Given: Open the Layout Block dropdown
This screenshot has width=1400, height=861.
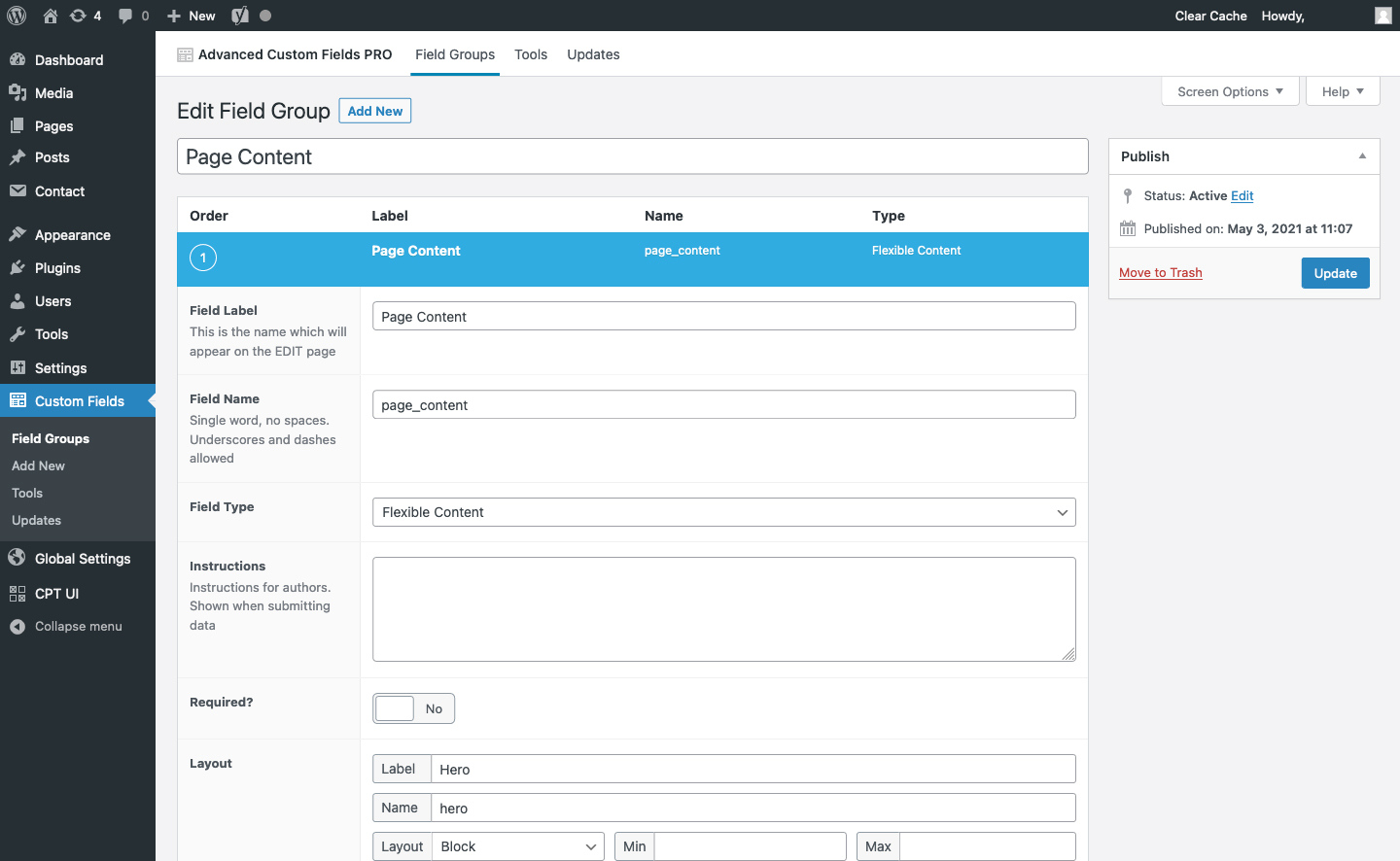Looking at the screenshot, I should click(x=517, y=846).
